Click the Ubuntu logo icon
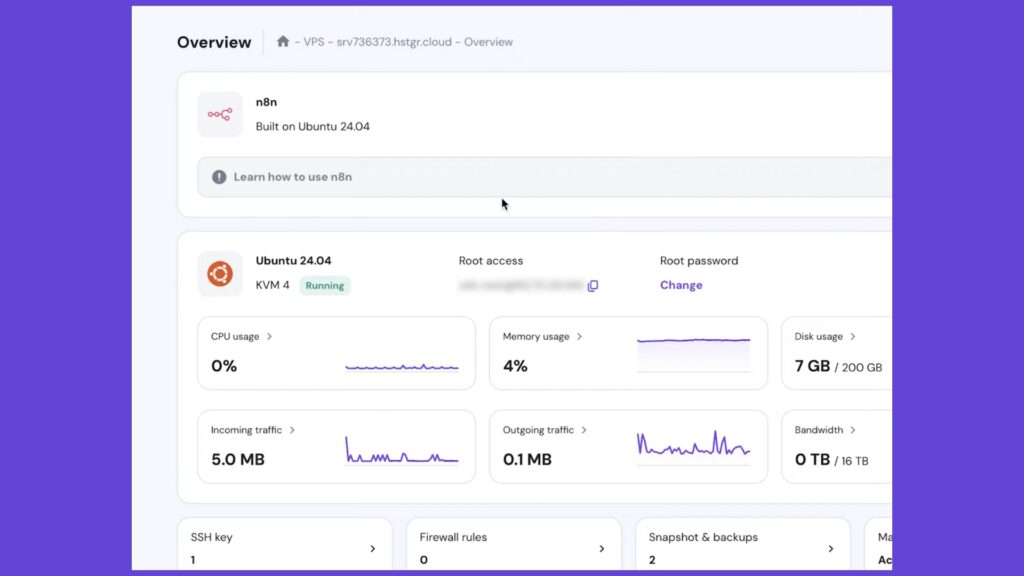The image size is (1024, 576). 220,274
